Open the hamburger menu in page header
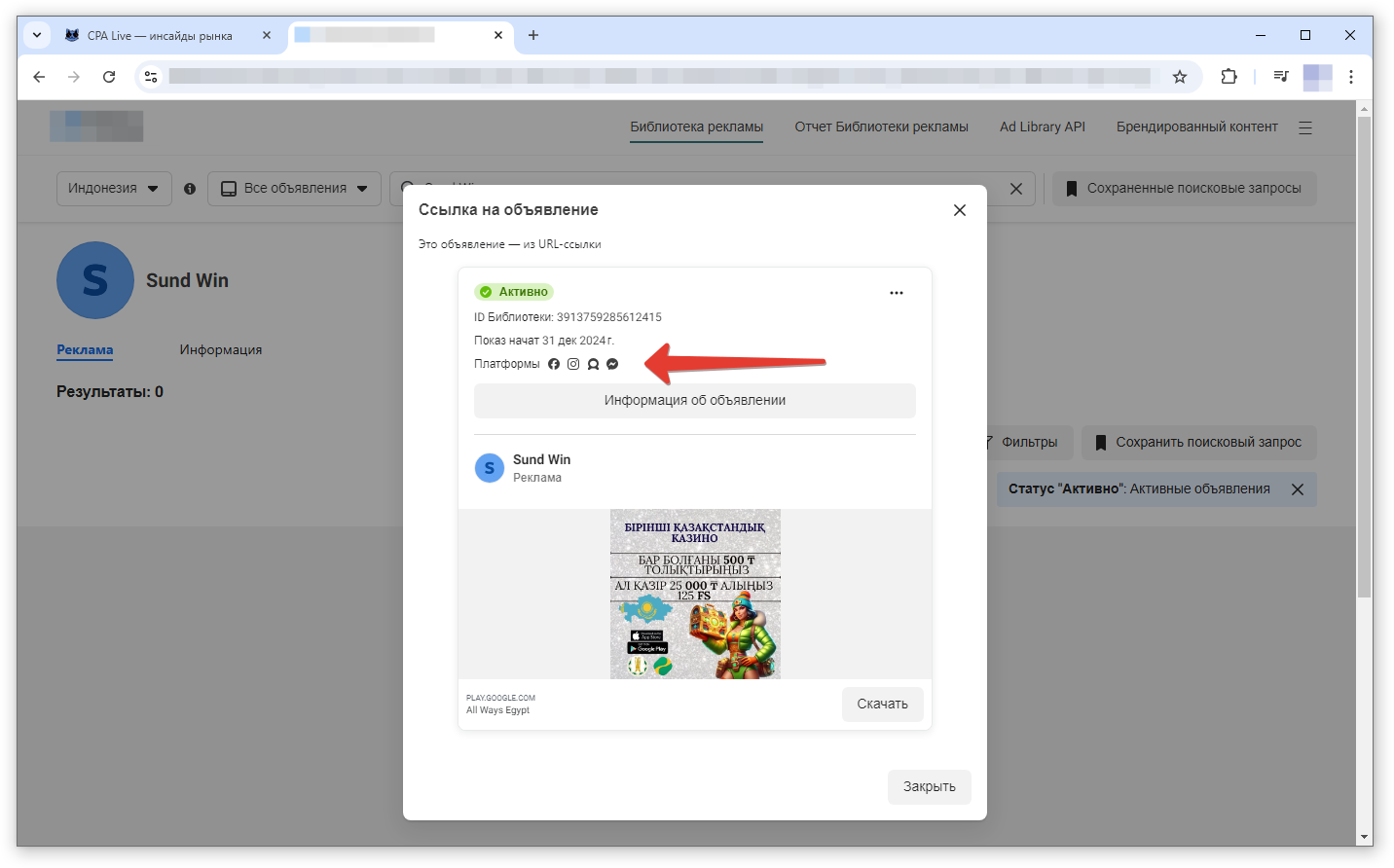The height and width of the screenshot is (868, 1394). pyautogui.click(x=1305, y=127)
